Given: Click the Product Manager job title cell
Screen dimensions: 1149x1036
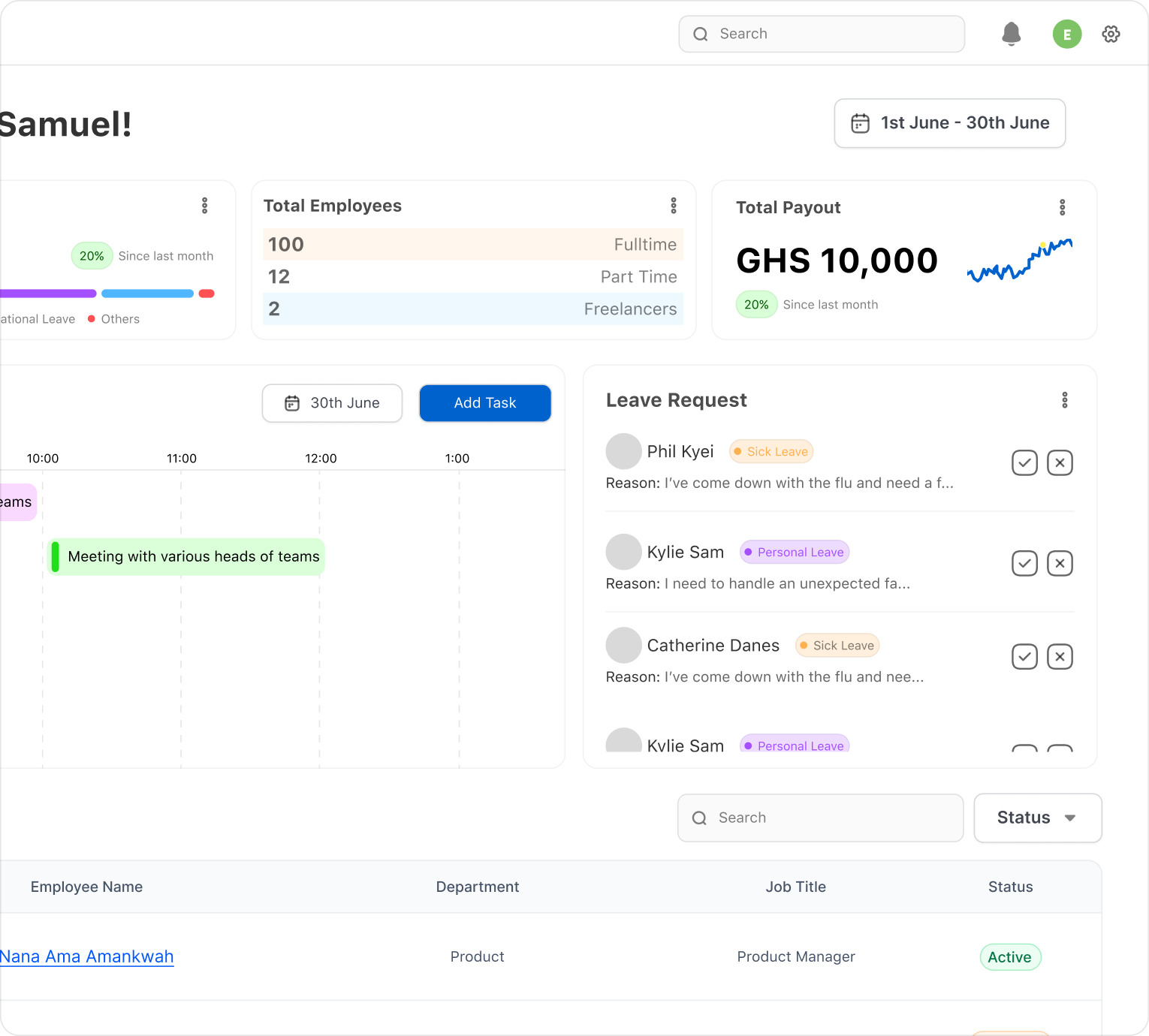Looking at the screenshot, I should click(796, 956).
